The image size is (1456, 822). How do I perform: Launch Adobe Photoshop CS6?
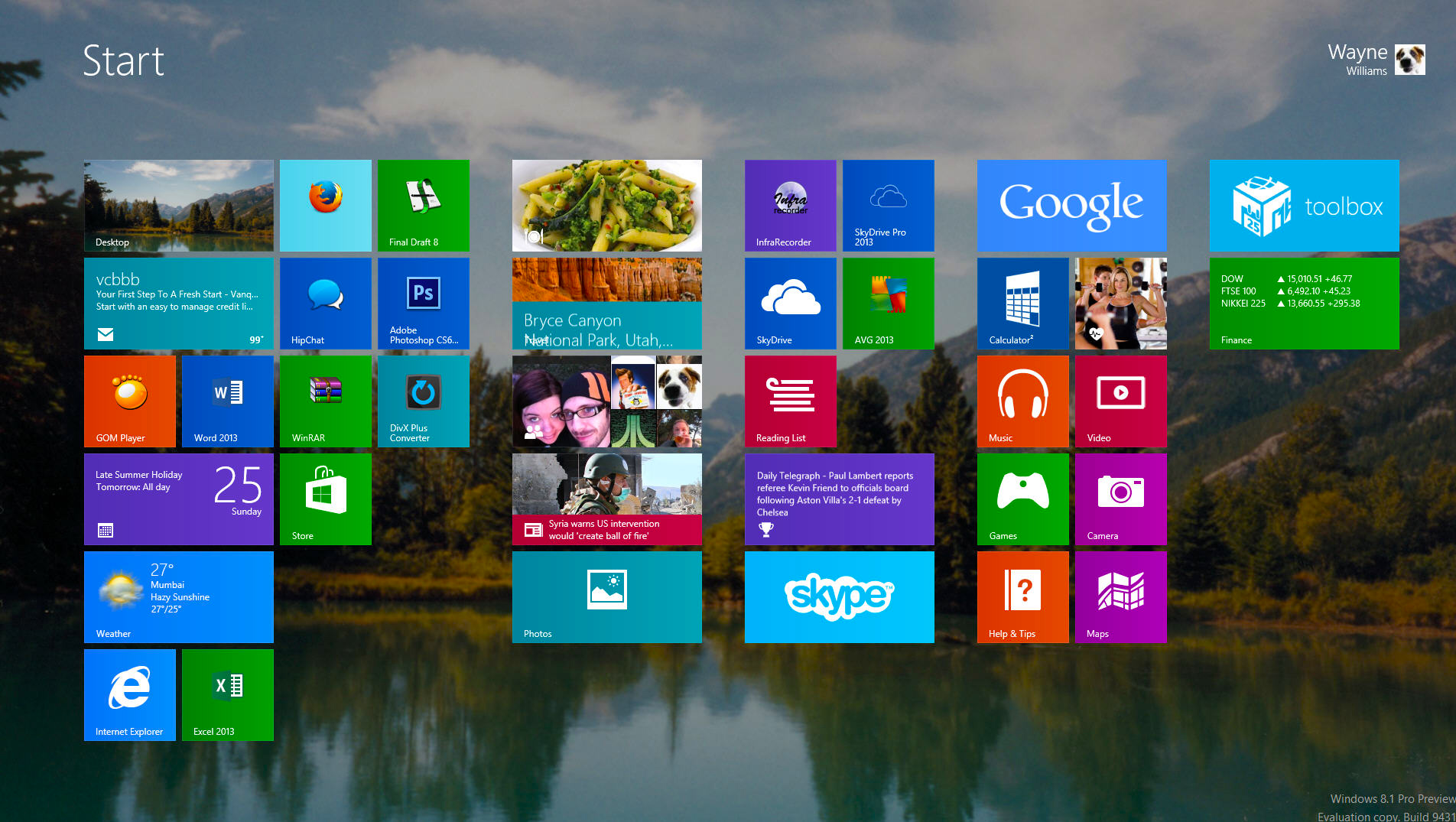coord(423,304)
